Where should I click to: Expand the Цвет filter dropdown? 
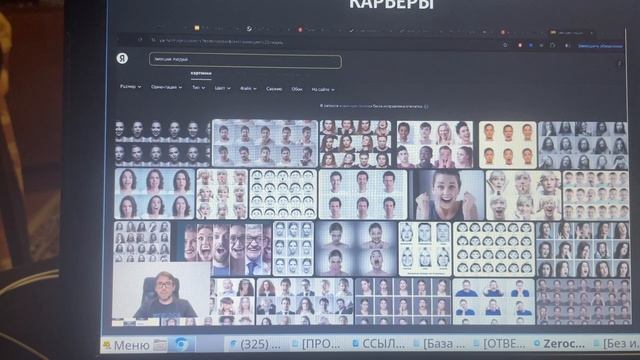(x=222, y=88)
